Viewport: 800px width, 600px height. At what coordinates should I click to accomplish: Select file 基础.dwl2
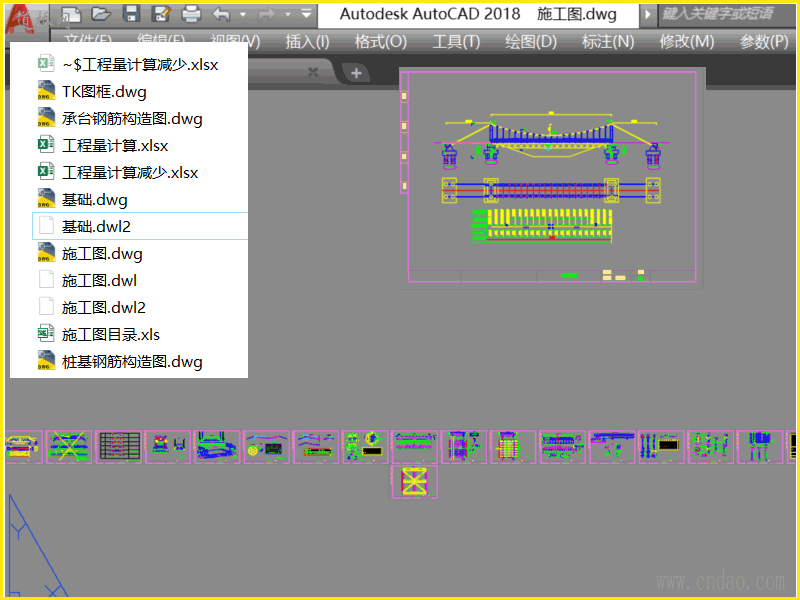(140, 226)
